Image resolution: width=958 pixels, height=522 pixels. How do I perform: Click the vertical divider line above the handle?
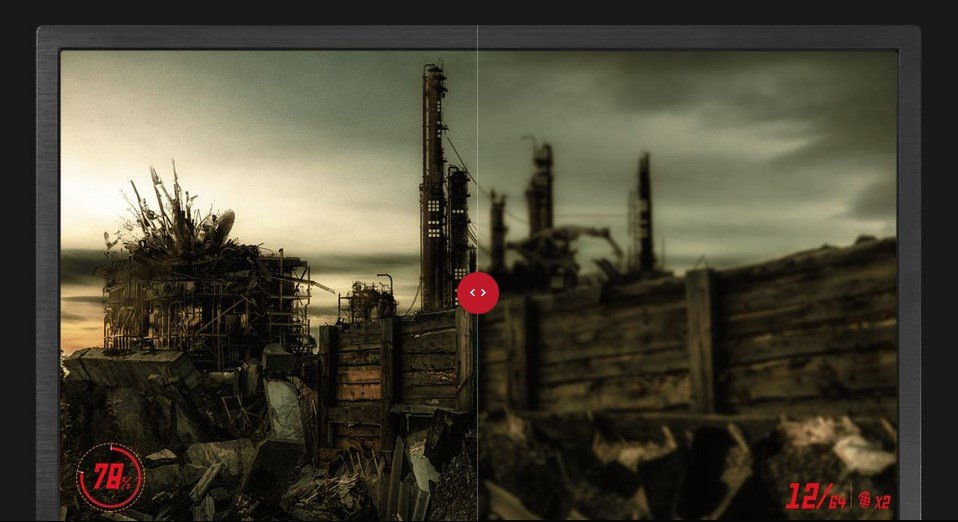tap(477, 150)
